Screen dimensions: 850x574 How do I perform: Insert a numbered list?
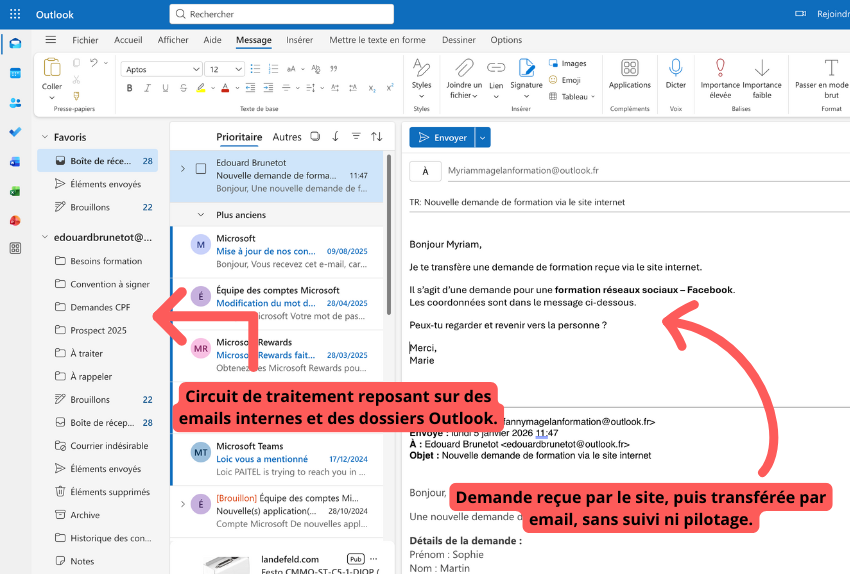[273, 69]
